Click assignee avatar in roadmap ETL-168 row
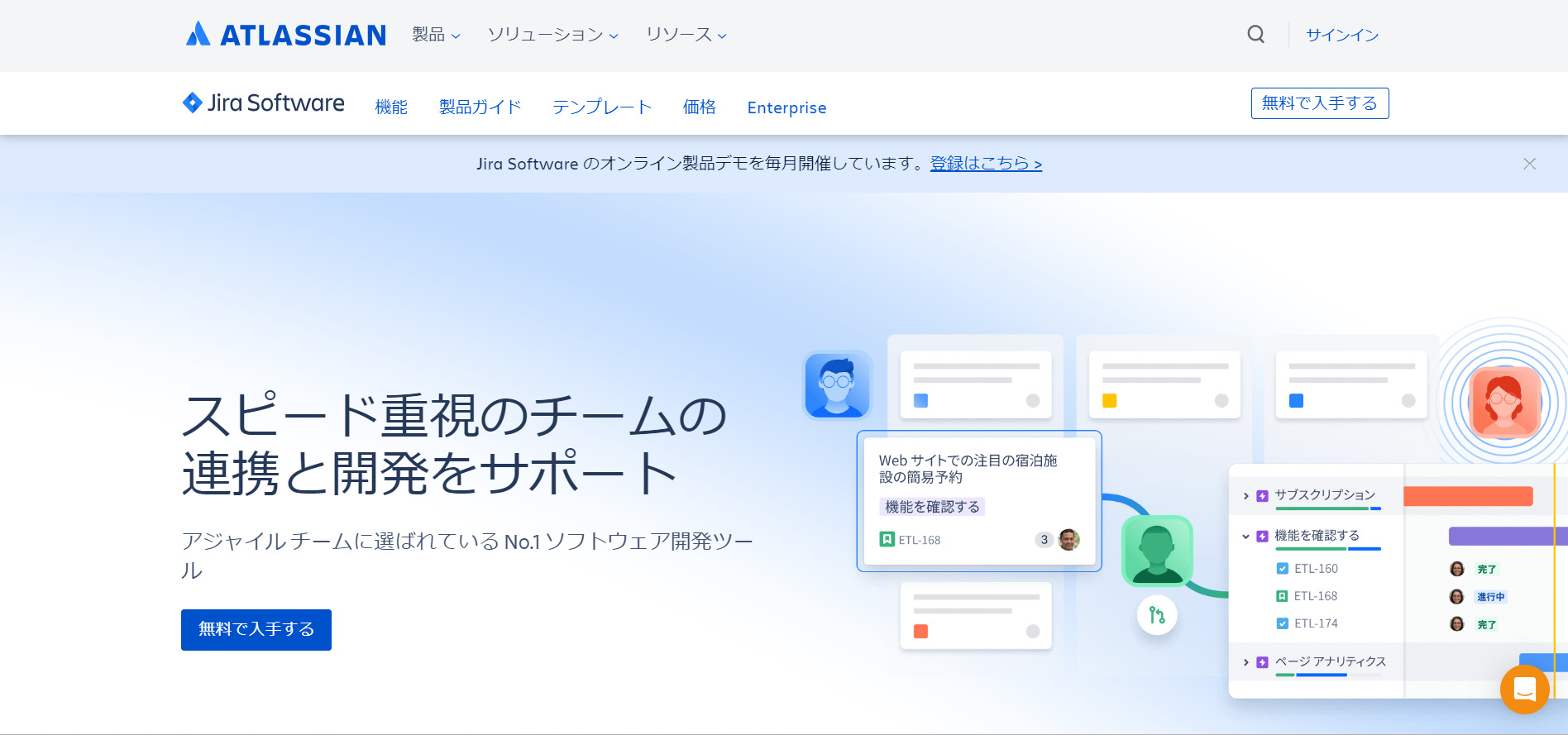This screenshot has height=735, width=1568. pyautogui.click(x=1457, y=597)
